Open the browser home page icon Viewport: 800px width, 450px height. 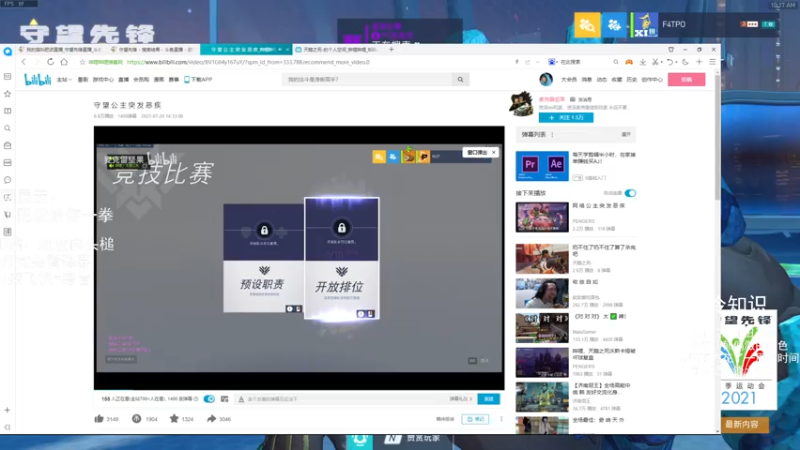pos(64,62)
